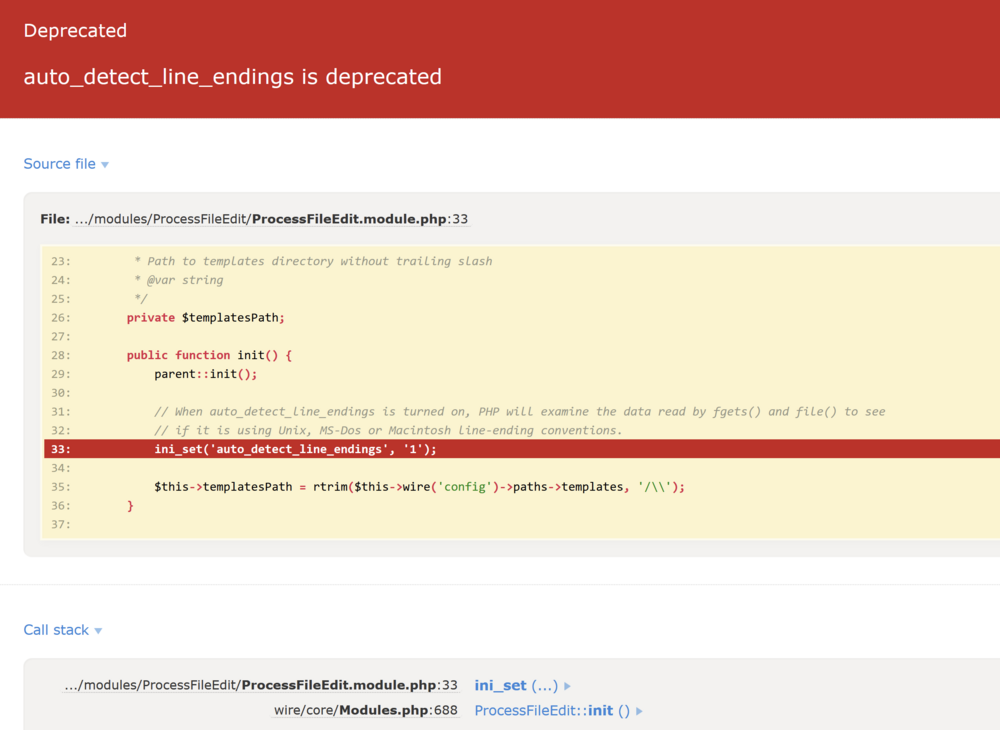Screen dimensions: 1000x730
Task: Open ProcessFileEdit.module.php:33 link in the call stack
Action: point(260,686)
